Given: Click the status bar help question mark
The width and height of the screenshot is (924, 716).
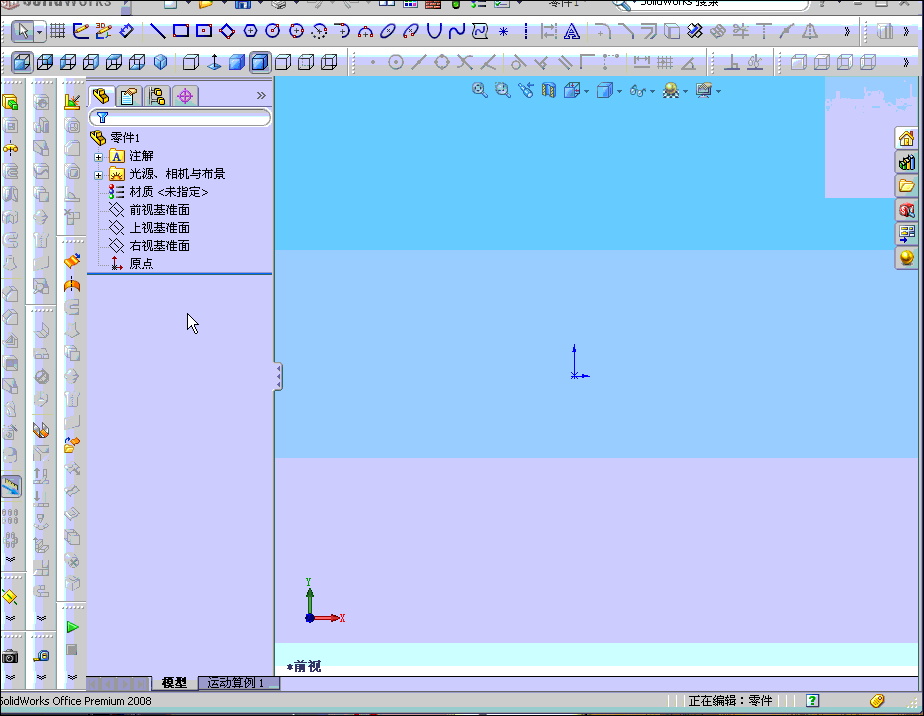Looking at the screenshot, I should coord(812,700).
